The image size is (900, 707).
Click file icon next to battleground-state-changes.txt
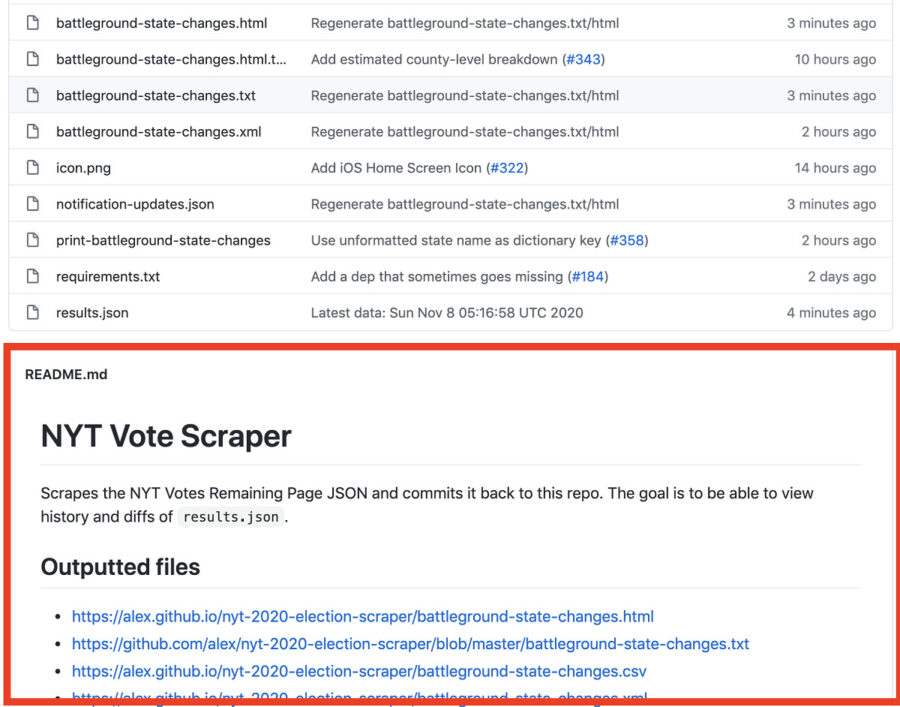[33, 96]
